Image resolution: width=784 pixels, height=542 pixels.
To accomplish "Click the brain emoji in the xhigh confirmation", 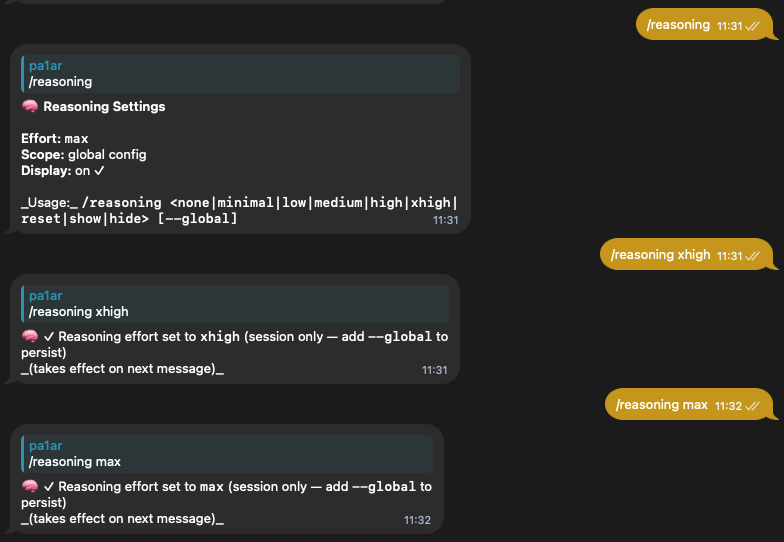I will (x=30, y=336).
